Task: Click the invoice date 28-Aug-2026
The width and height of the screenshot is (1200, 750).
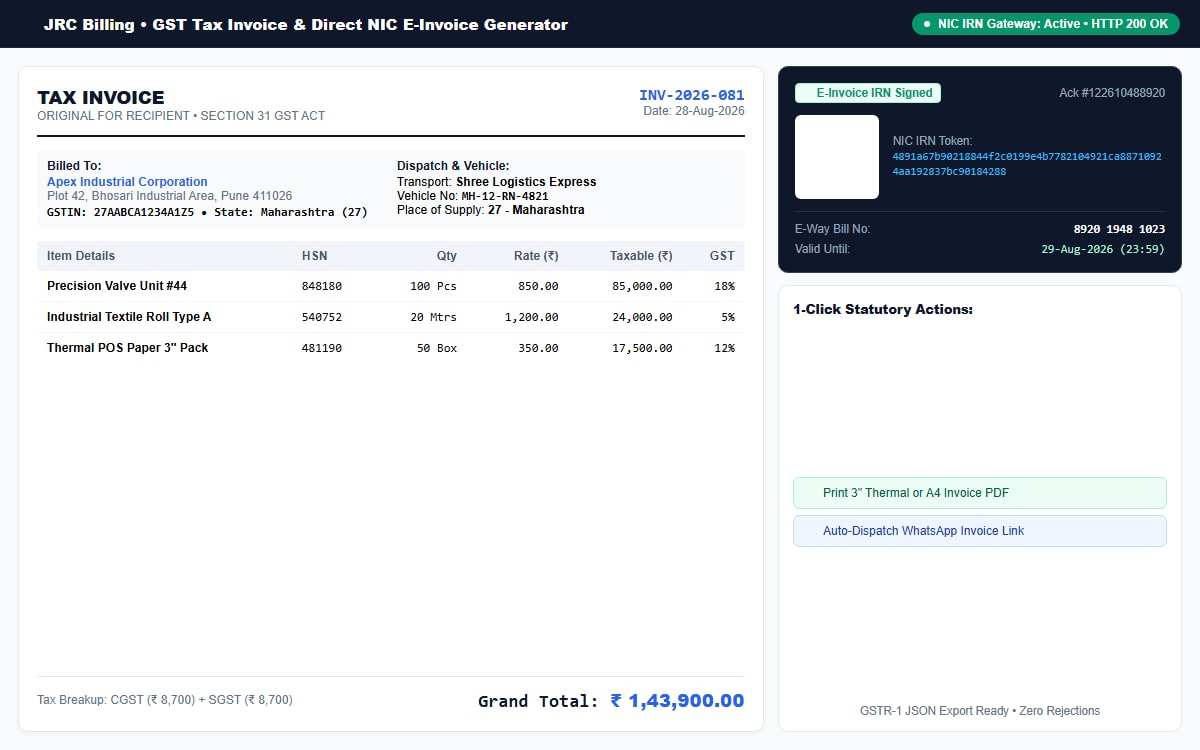Action: (694, 111)
